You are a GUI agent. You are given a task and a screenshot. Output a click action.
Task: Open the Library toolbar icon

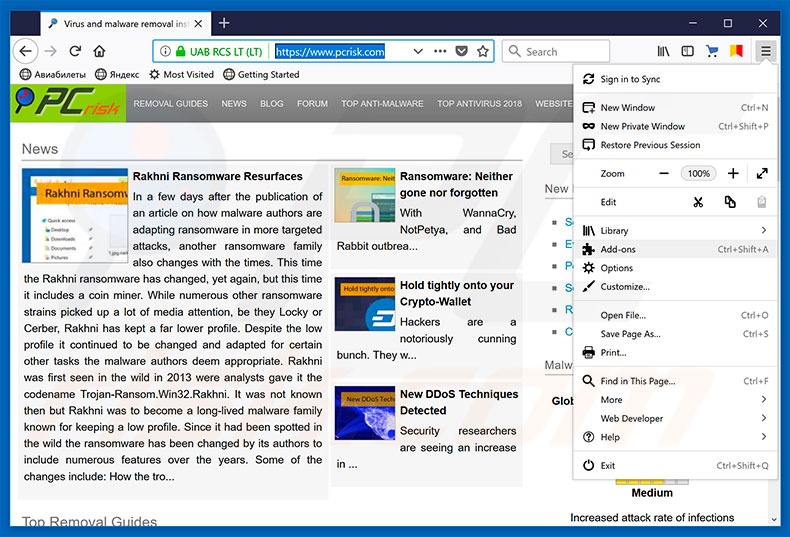tap(663, 51)
